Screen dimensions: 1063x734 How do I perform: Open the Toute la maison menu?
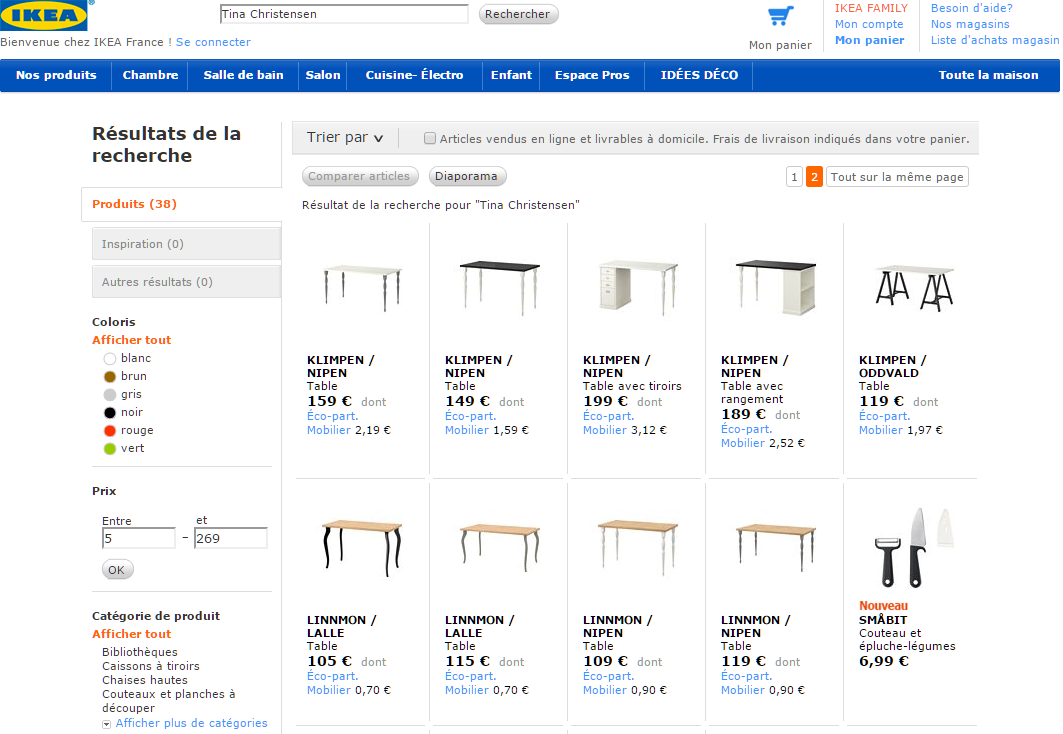(x=988, y=75)
